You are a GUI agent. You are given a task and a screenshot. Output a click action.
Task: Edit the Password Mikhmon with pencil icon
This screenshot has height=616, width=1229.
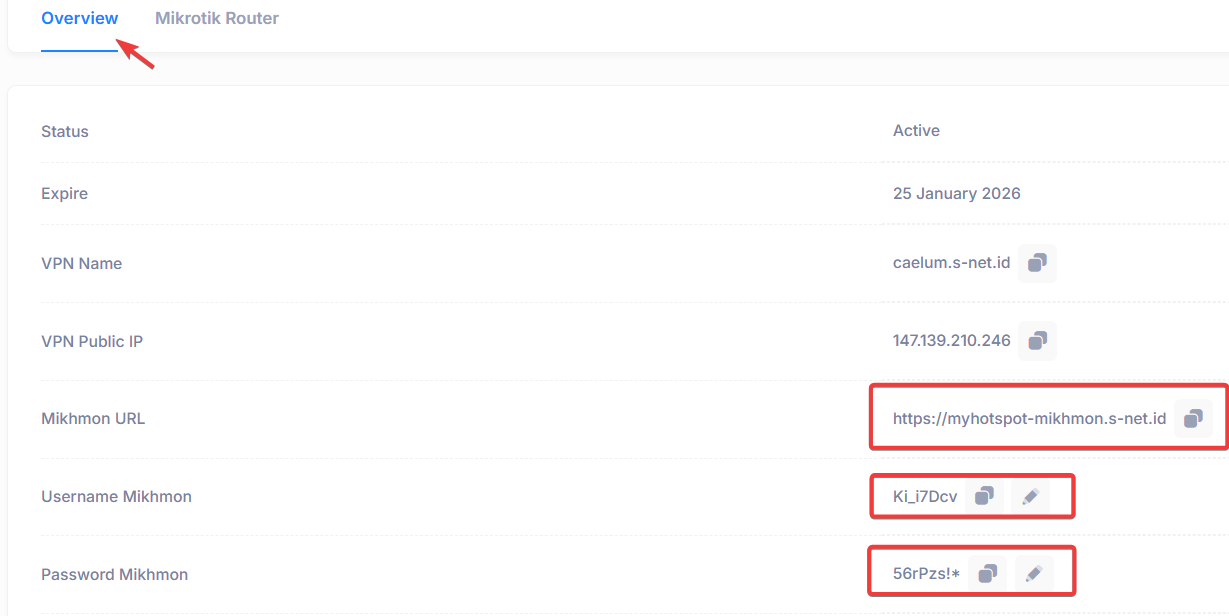pos(1034,574)
